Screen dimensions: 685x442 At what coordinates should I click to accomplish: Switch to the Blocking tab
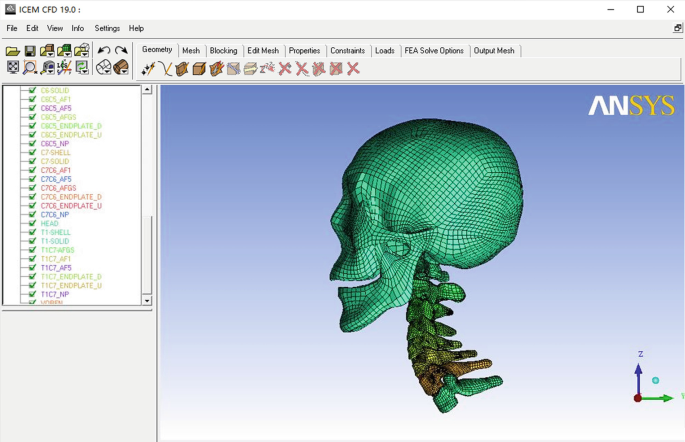223,51
